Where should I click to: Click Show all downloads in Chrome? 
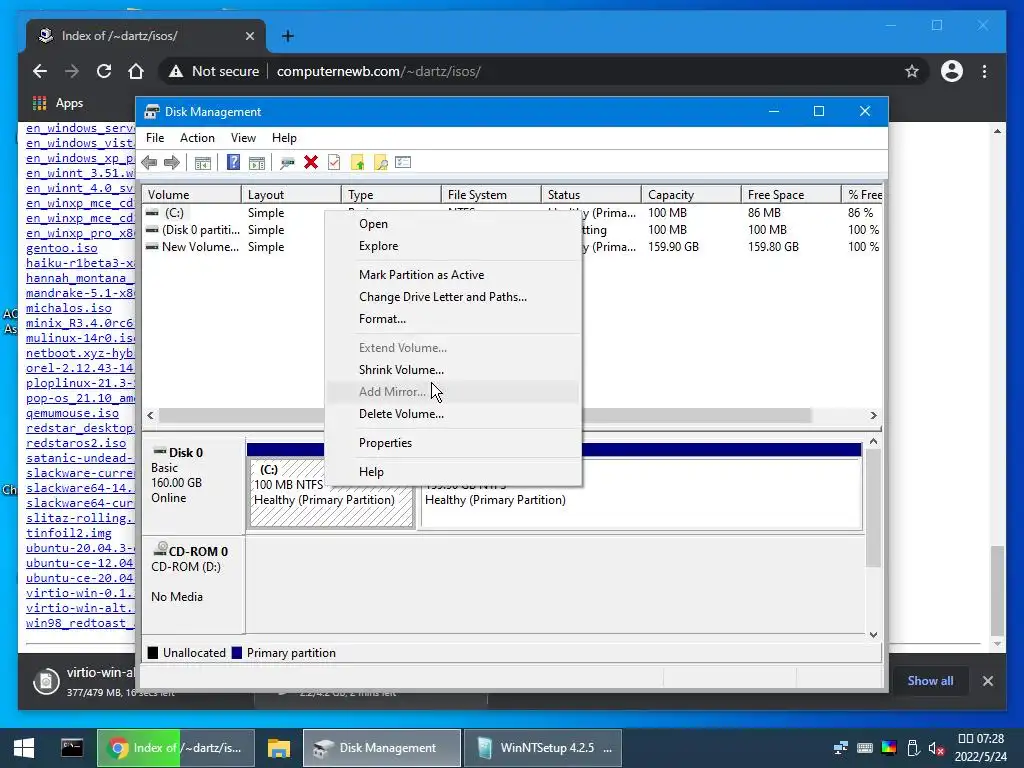click(930, 680)
